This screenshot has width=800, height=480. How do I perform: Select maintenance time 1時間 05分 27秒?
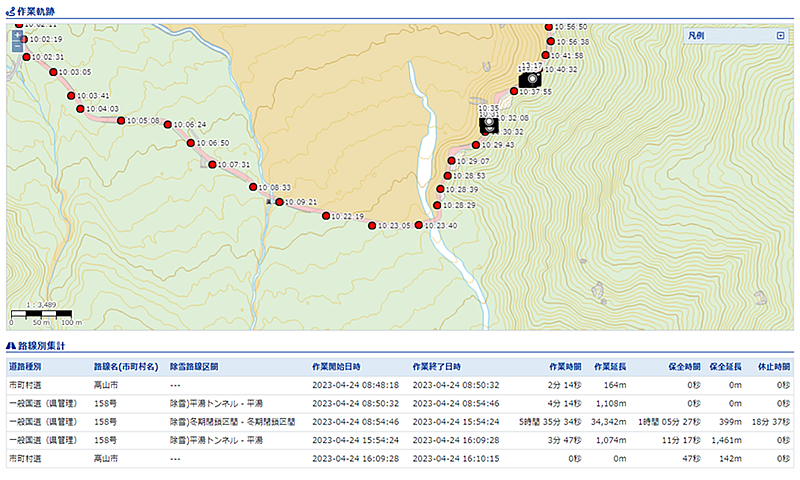pos(669,422)
